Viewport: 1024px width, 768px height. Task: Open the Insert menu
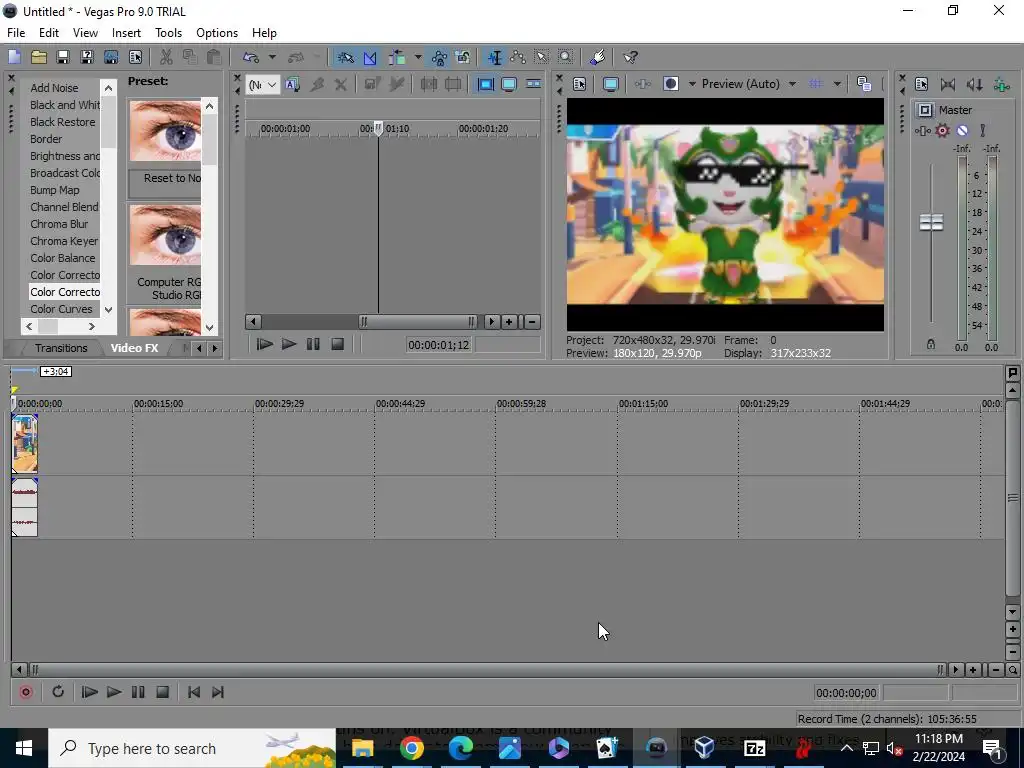point(126,33)
